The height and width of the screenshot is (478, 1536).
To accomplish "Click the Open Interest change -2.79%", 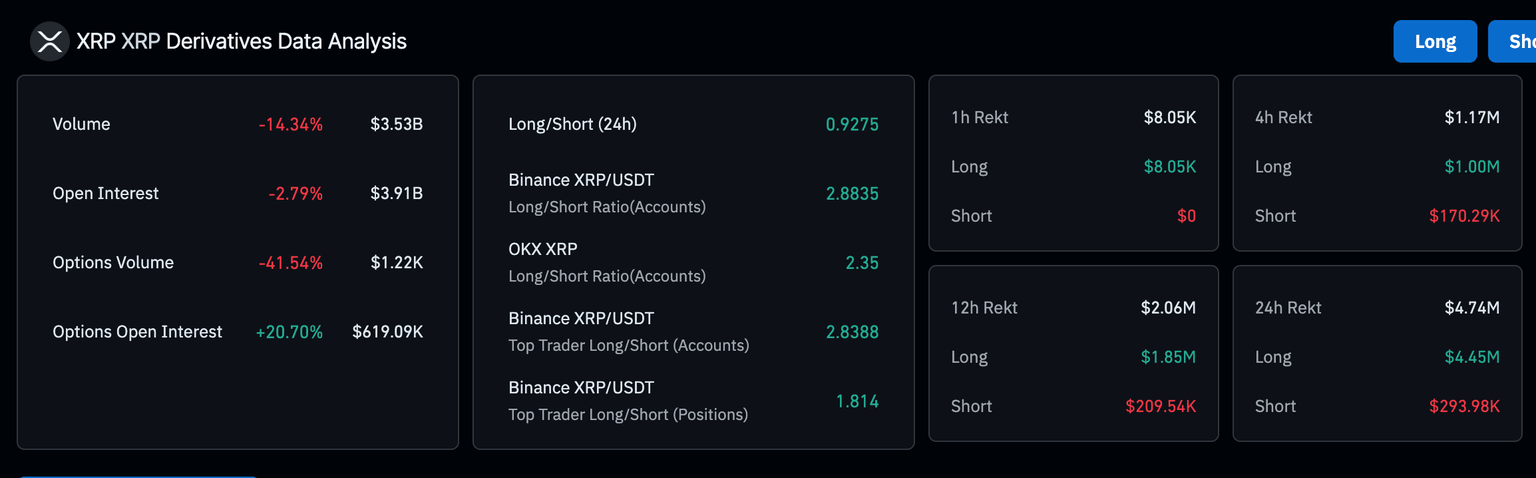I will pyautogui.click(x=295, y=194).
